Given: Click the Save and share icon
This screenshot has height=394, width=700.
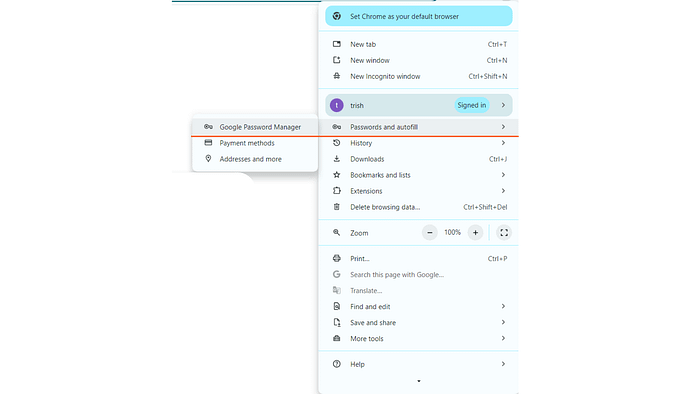Looking at the screenshot, I should tap(337, 322).
